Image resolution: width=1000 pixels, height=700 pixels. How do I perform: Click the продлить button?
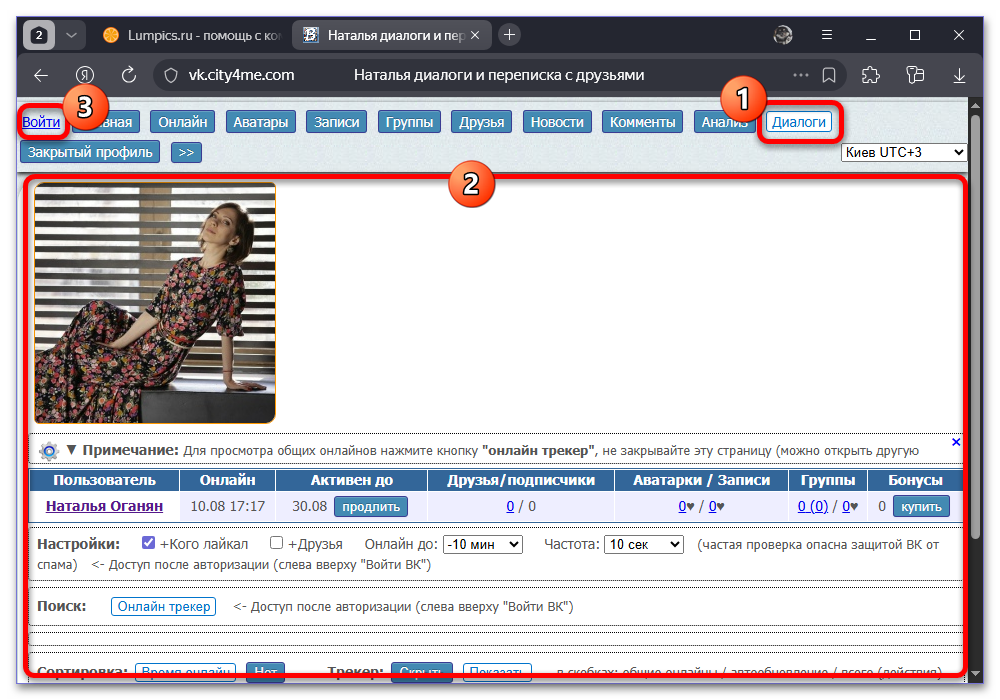(371, 507)
